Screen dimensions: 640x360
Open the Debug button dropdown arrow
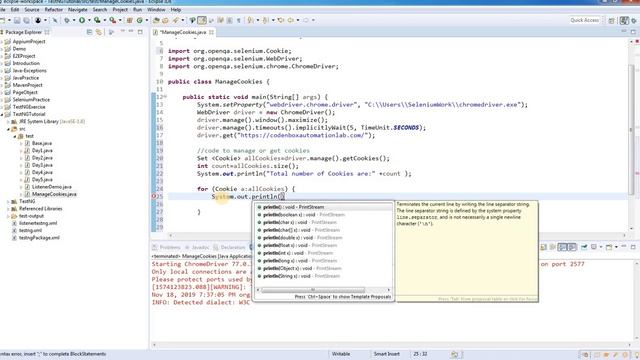click(74, 20)
